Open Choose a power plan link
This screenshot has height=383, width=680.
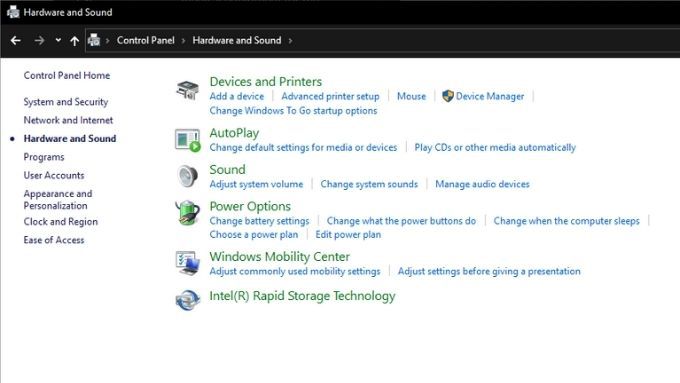[254, 235]
